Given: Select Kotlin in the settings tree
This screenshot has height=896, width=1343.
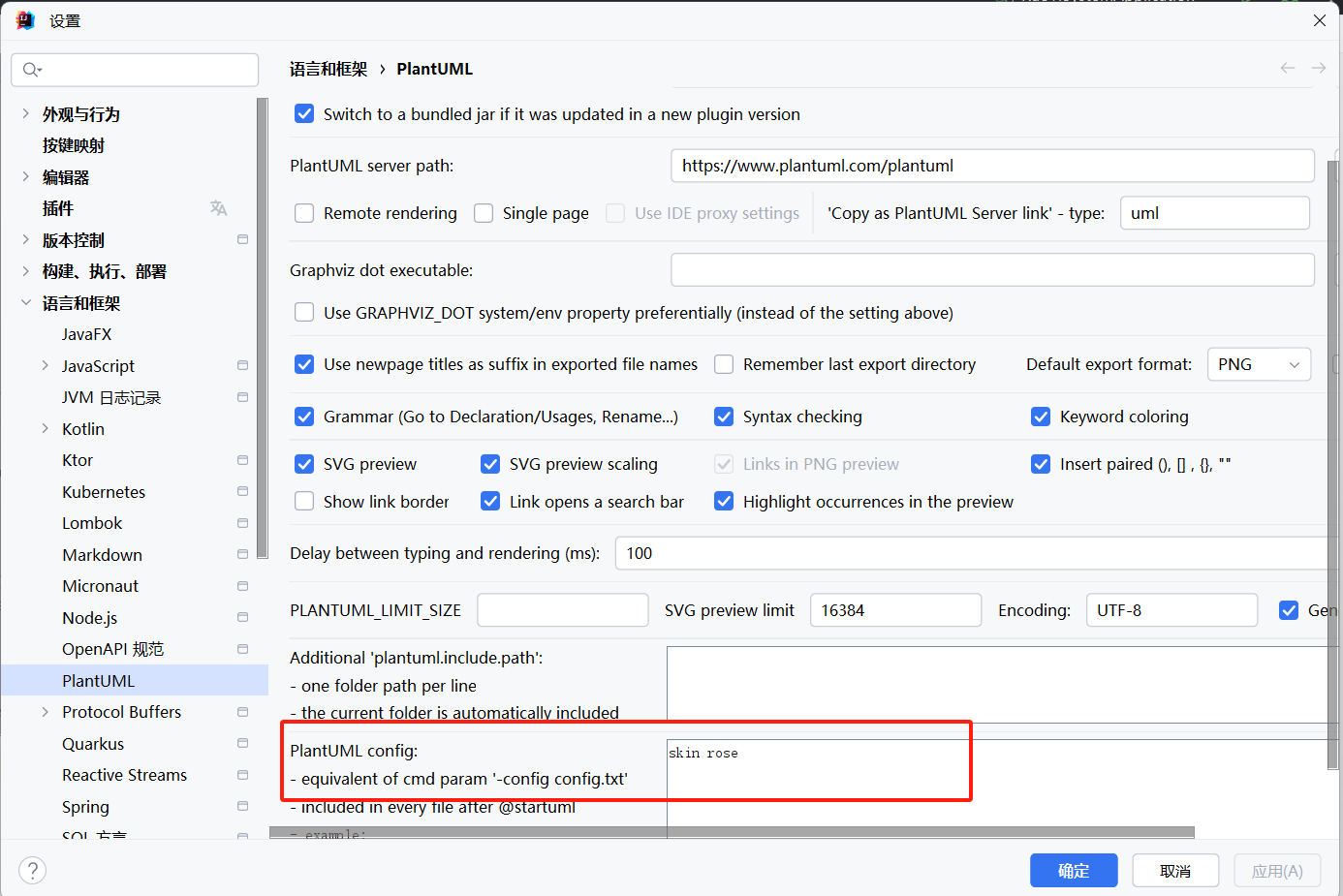Looking at the screenshot, I should (83, 429).
